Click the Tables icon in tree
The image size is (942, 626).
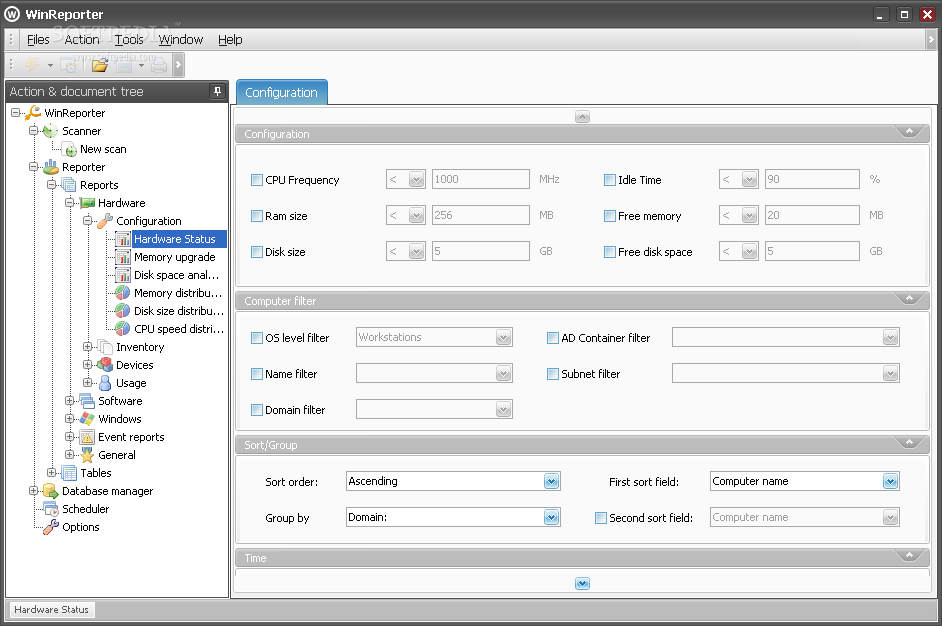[69, 473]
